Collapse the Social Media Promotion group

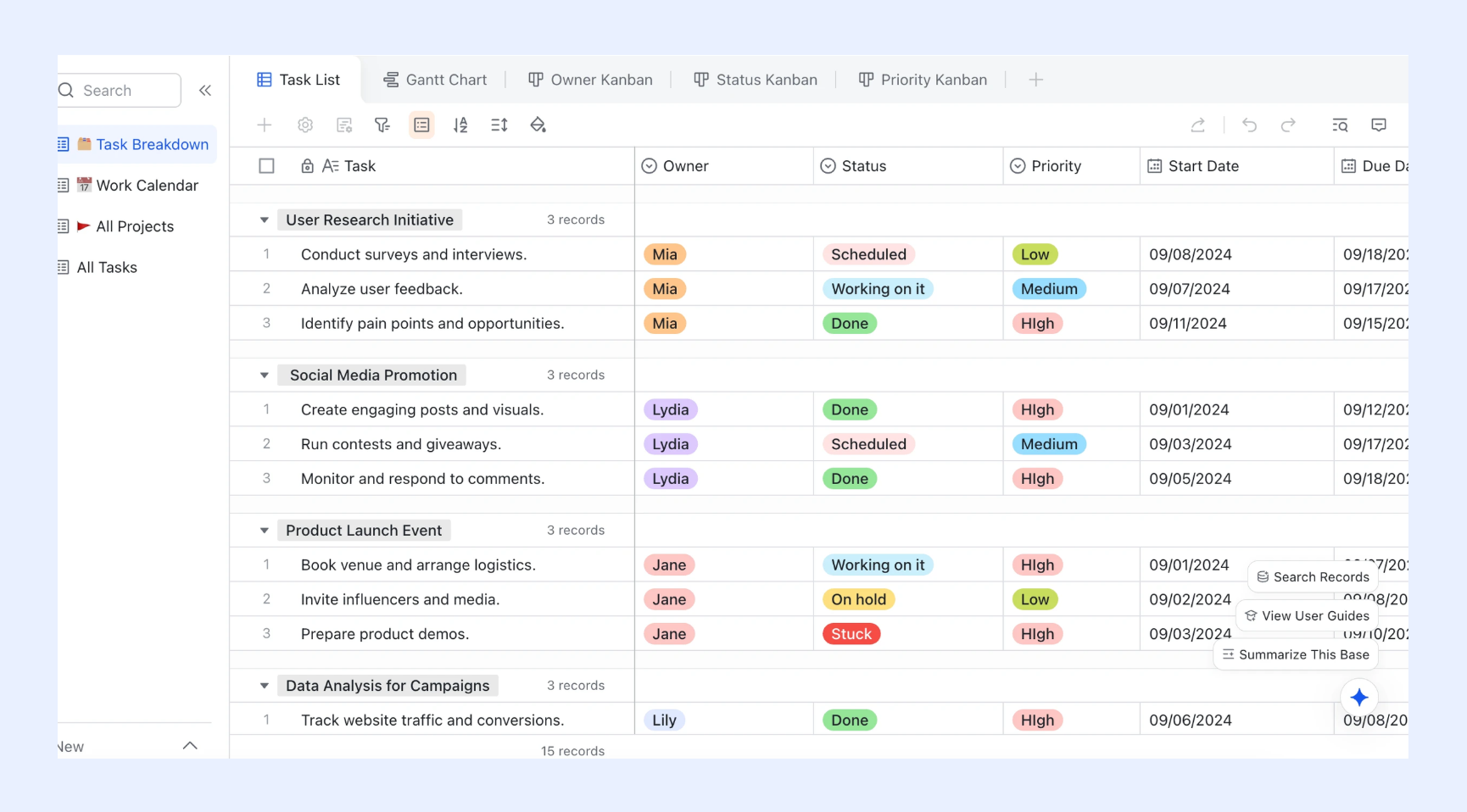coord(264,375)
